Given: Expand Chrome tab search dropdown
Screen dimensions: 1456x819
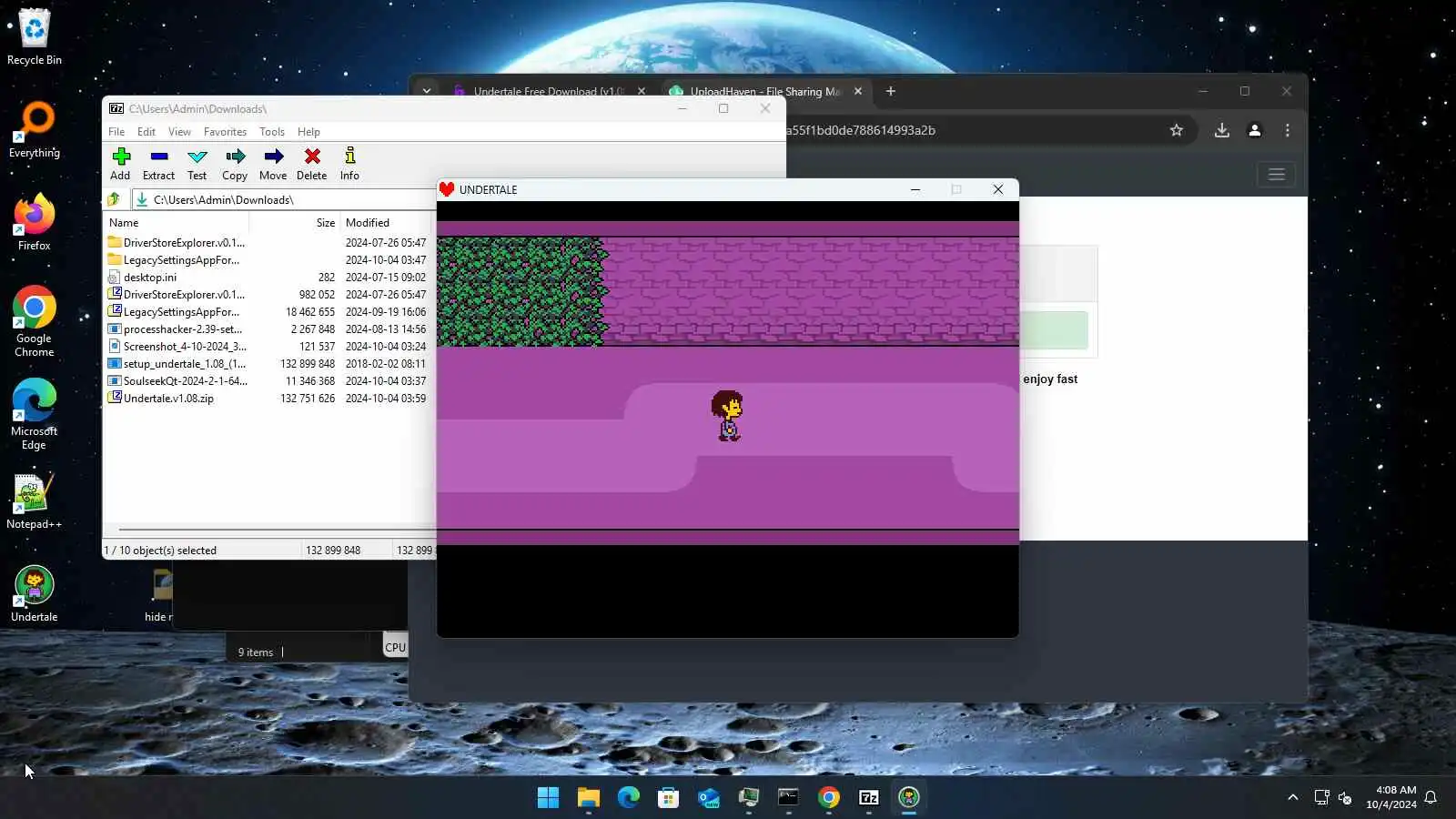Looking at the screenshot, I should [x=426, y=91].
